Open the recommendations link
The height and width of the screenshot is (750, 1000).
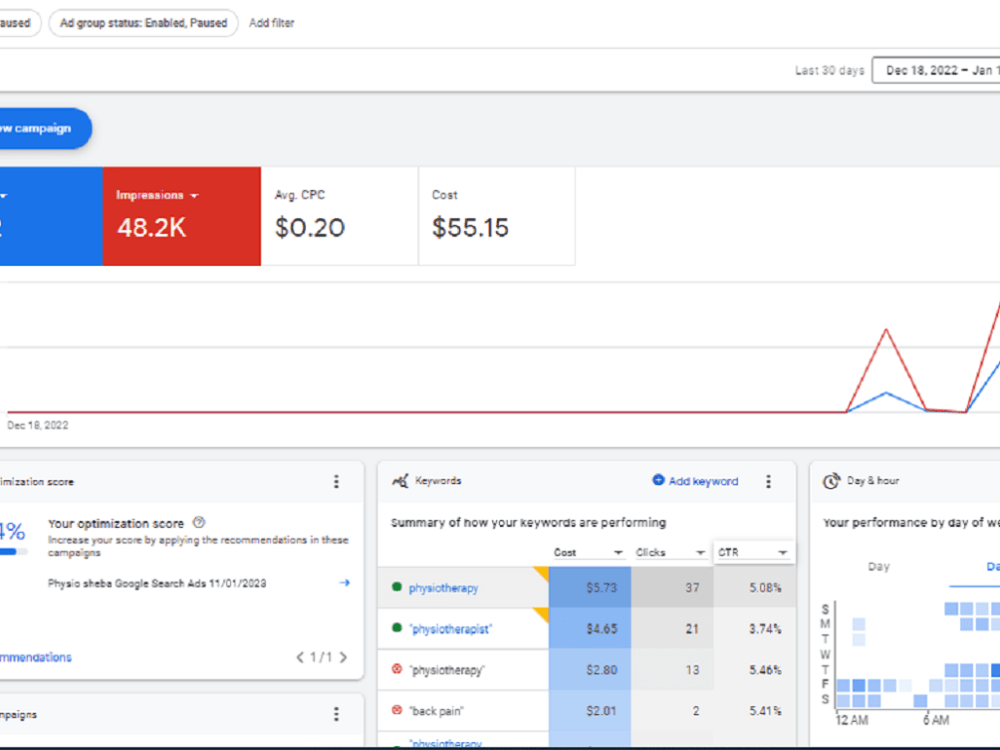(x=36, y=657)
